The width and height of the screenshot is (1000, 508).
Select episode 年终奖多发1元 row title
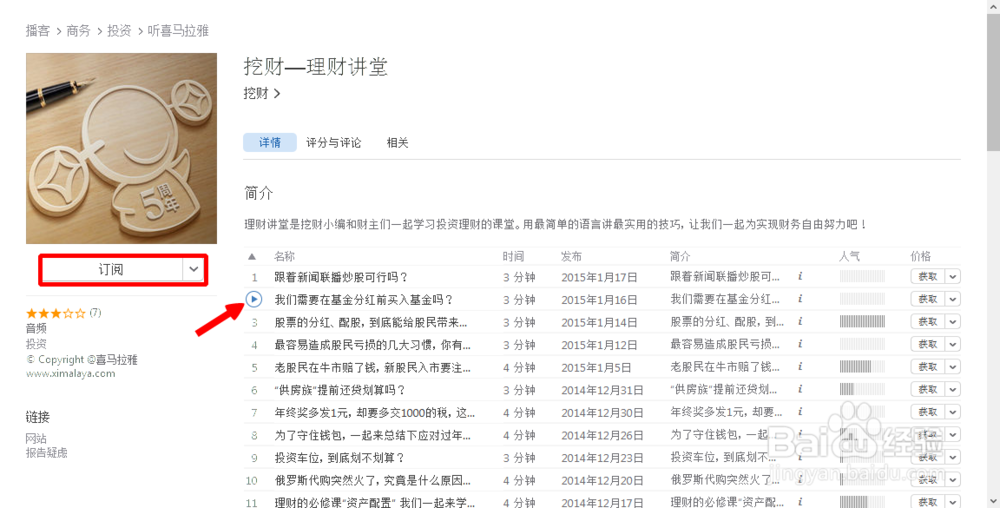374,413
